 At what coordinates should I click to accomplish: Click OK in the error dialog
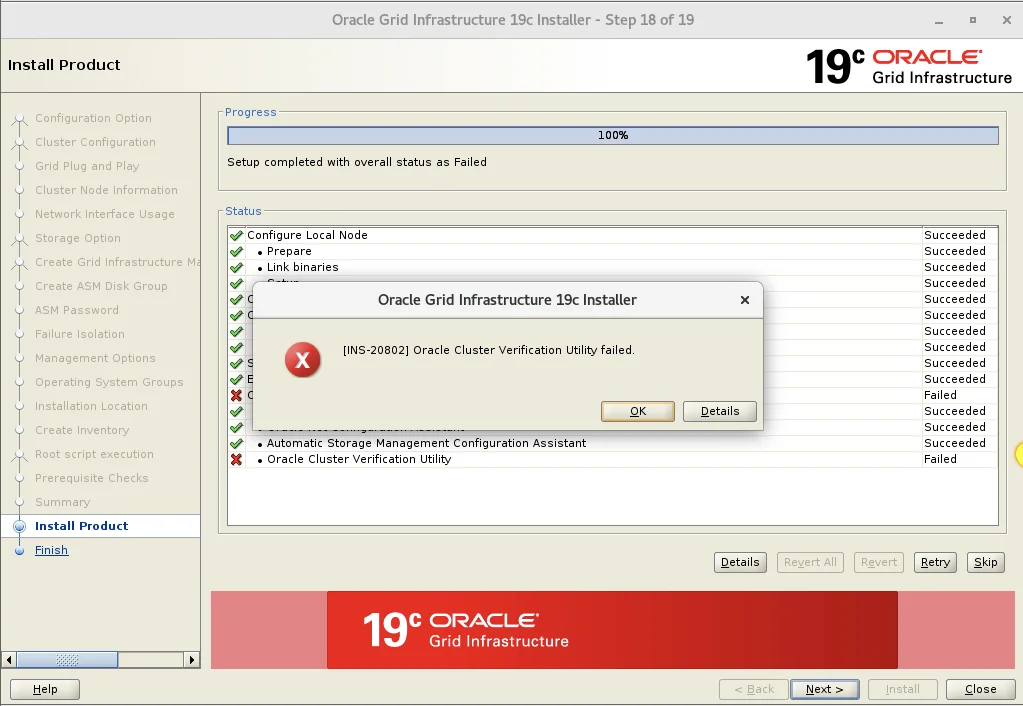click(x=637, y=411)
